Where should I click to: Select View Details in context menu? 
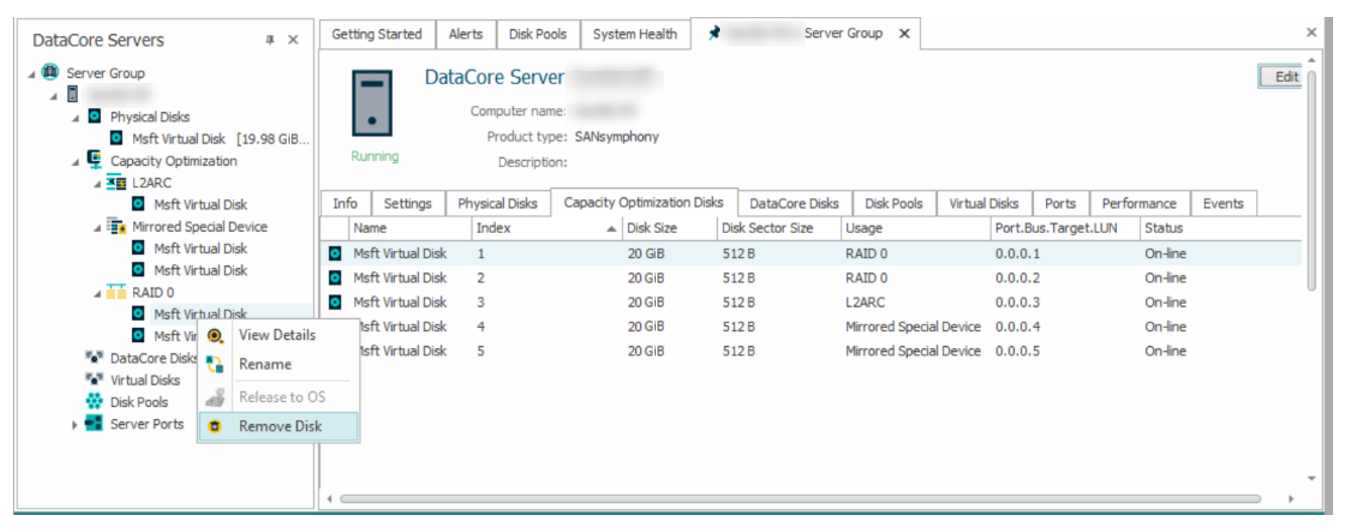277,335
